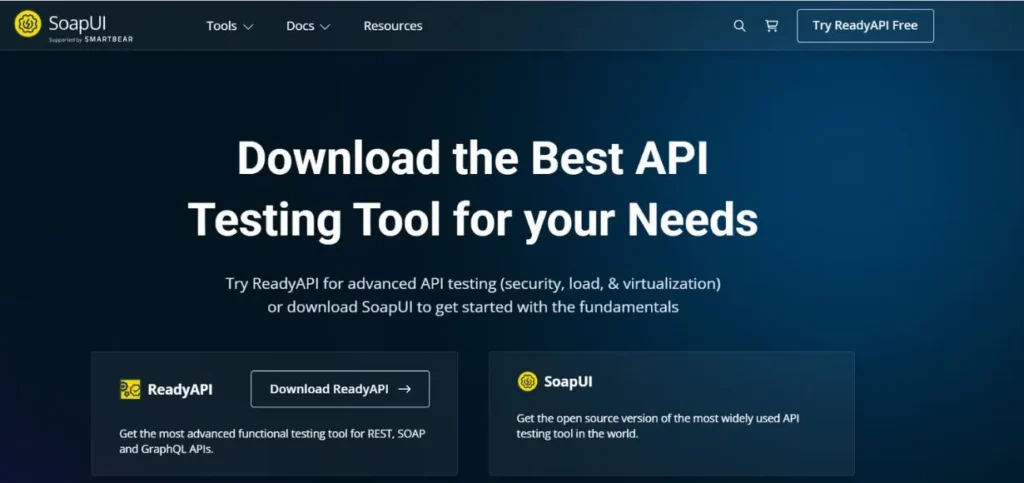Click the 'Get the most advanced functional testing' description
This screenshot has width=1024, height=483.
(x=274, y=441)
